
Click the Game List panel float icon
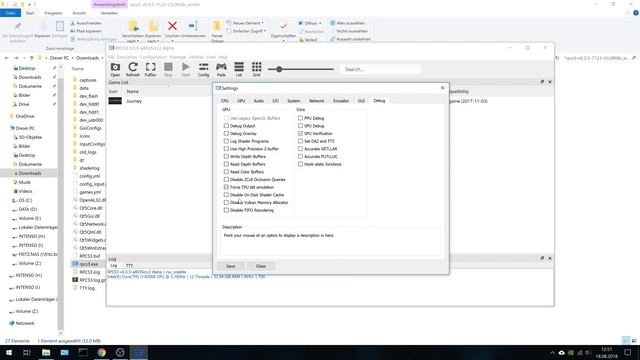click(x=542, y=82)
